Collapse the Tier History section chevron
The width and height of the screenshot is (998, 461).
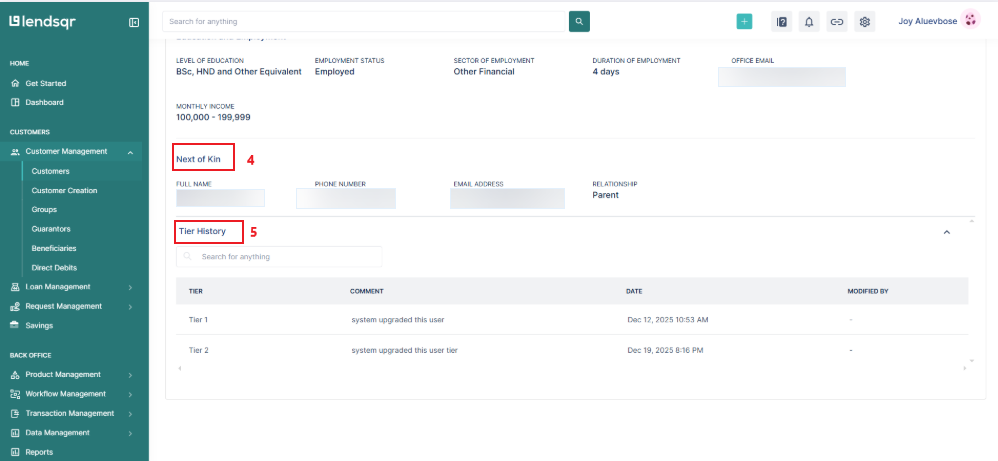[947, 232]
